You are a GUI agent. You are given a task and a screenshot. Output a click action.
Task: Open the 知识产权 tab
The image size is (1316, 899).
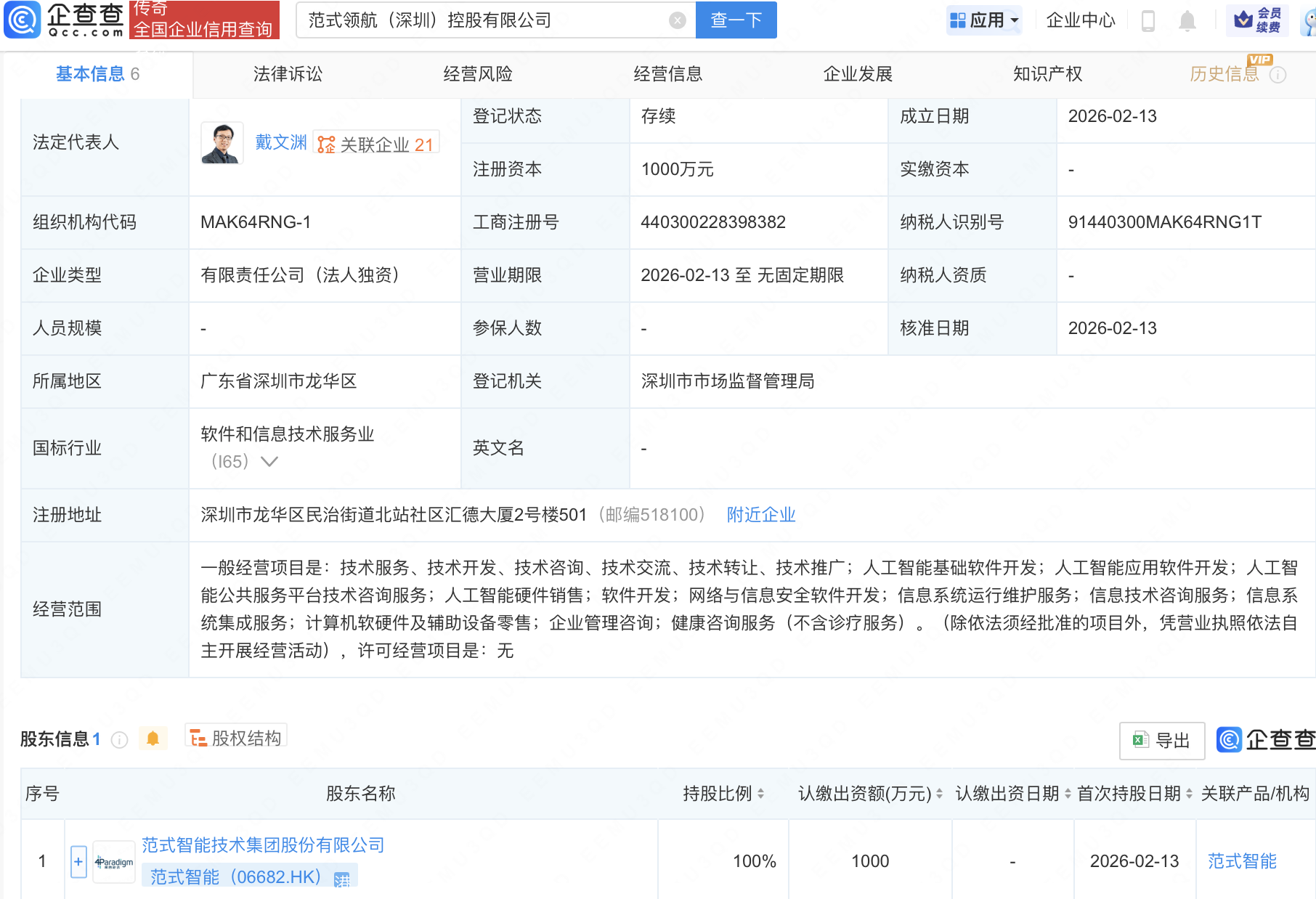[x=1048, y=73]
